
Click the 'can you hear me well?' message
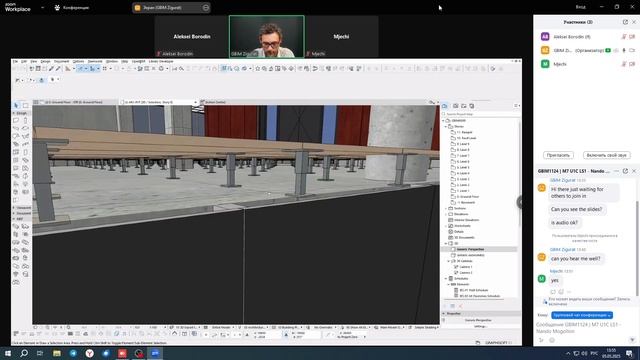coord(576,259)
